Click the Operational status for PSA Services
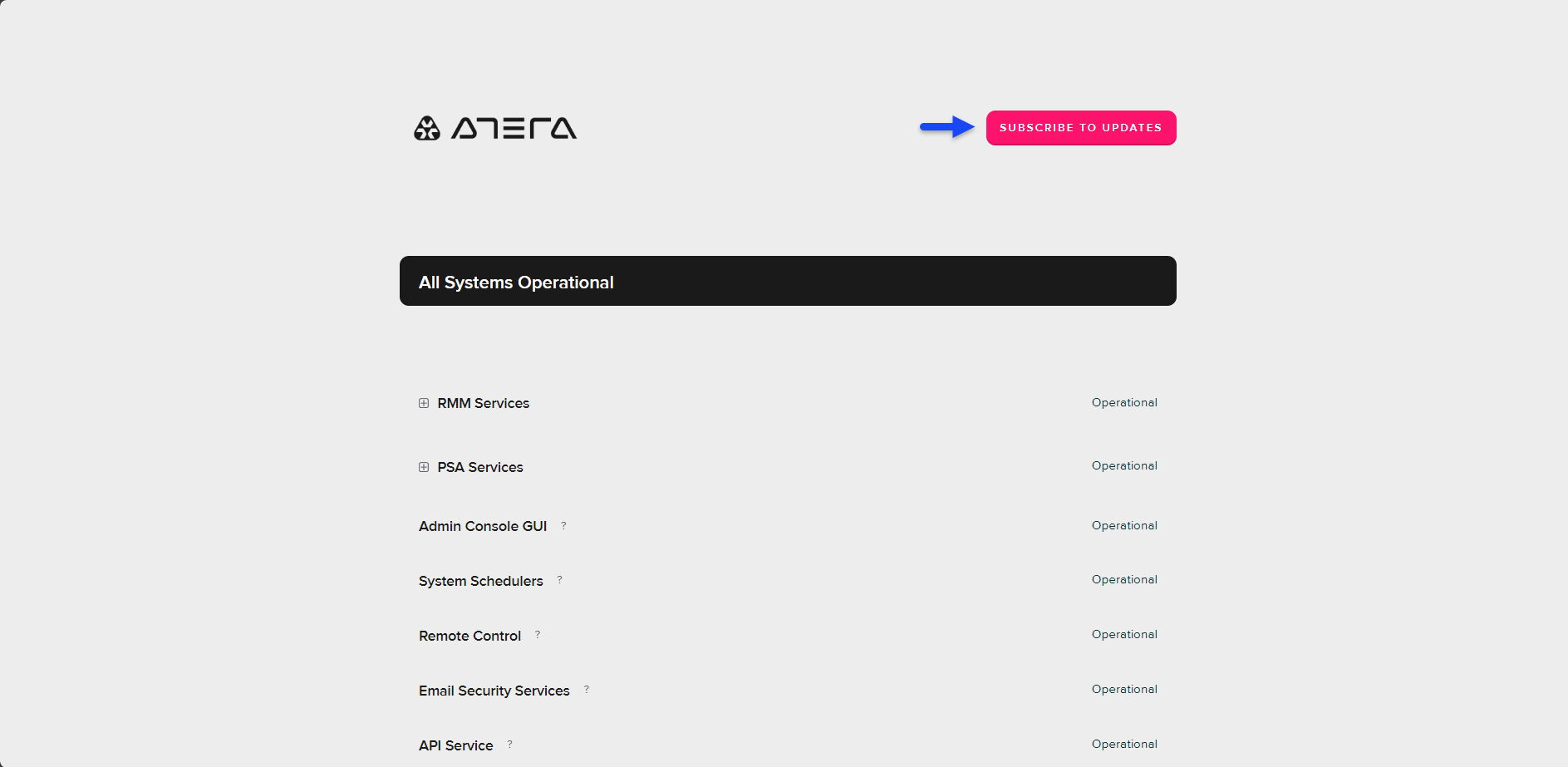Viewport: 1568px width, 767px height. [1124, 465]
